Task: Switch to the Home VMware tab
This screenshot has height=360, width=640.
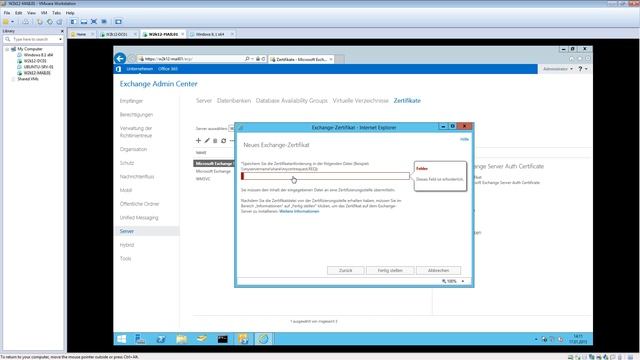Action: (82, 34)
